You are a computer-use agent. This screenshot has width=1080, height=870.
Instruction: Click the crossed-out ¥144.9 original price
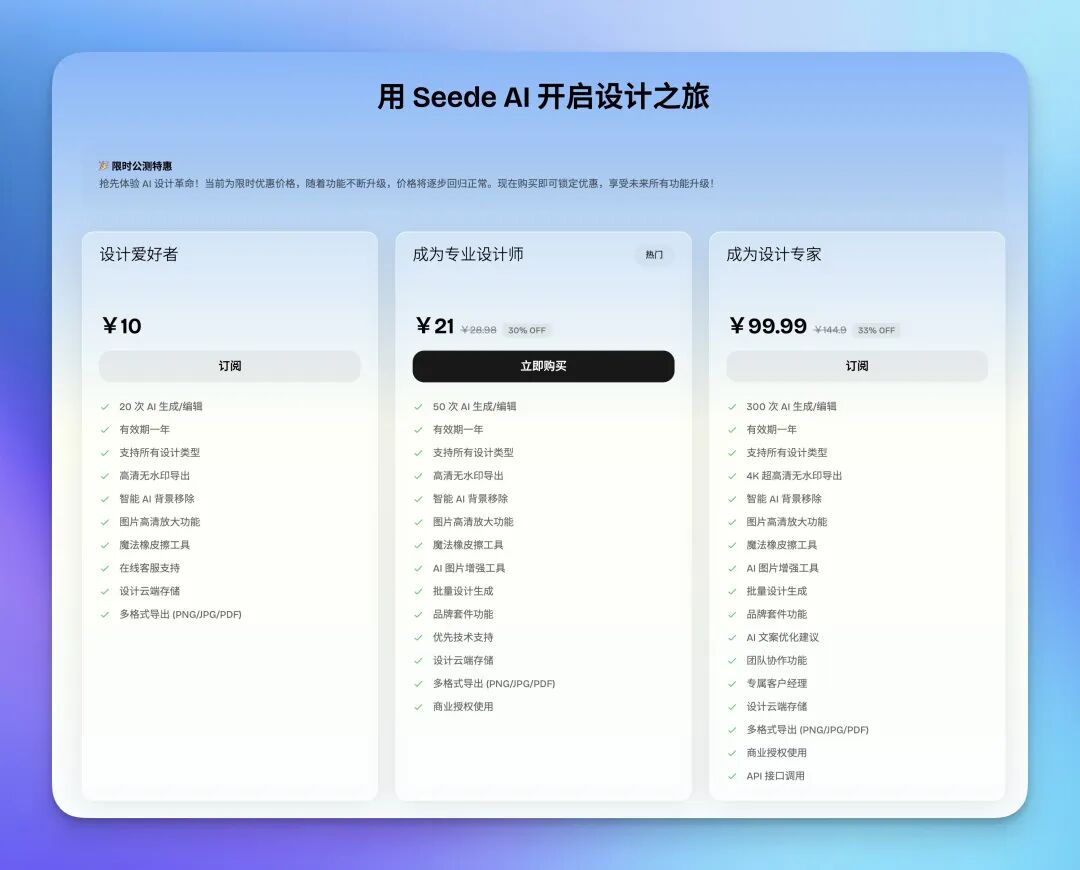[x=830, y=331]
